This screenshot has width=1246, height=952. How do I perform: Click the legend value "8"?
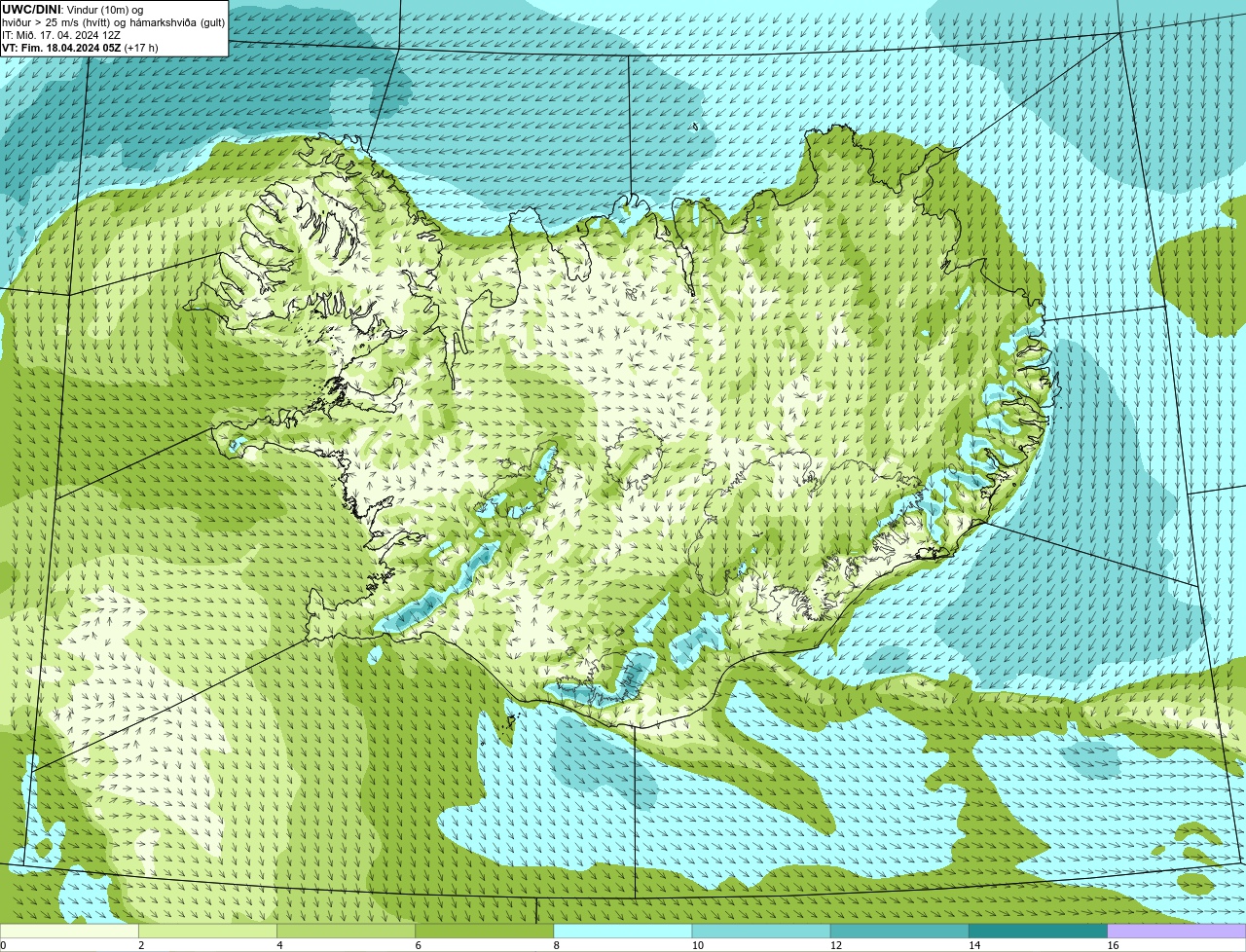(x=557, y=945)
